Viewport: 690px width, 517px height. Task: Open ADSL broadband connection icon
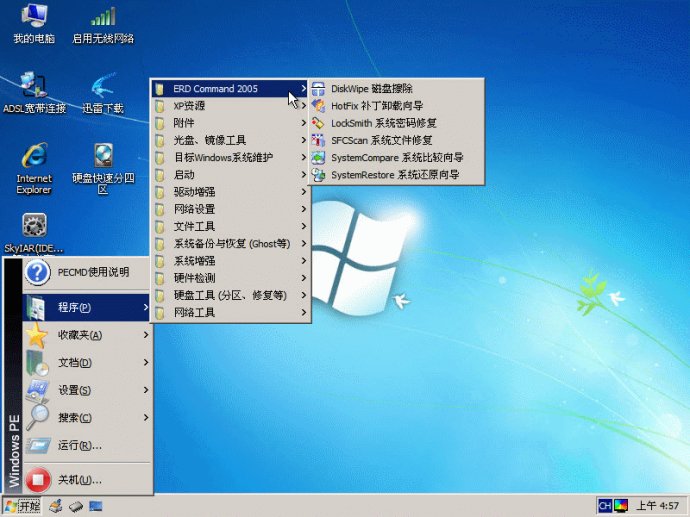pyautogui.click(x=34, y=93)
